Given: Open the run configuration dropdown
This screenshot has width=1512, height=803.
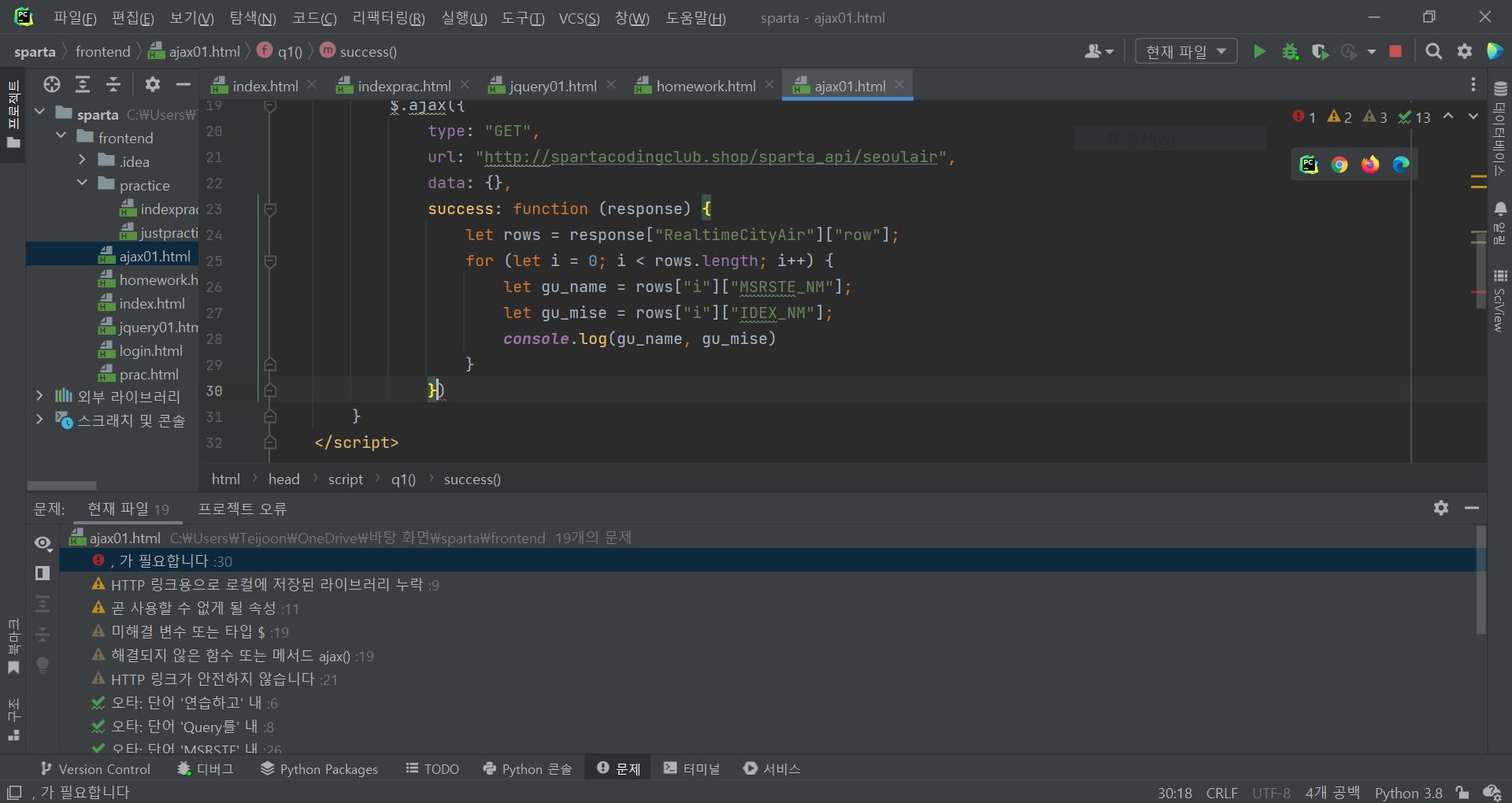Looking at the screenshot, I should tap(1186, 52).
